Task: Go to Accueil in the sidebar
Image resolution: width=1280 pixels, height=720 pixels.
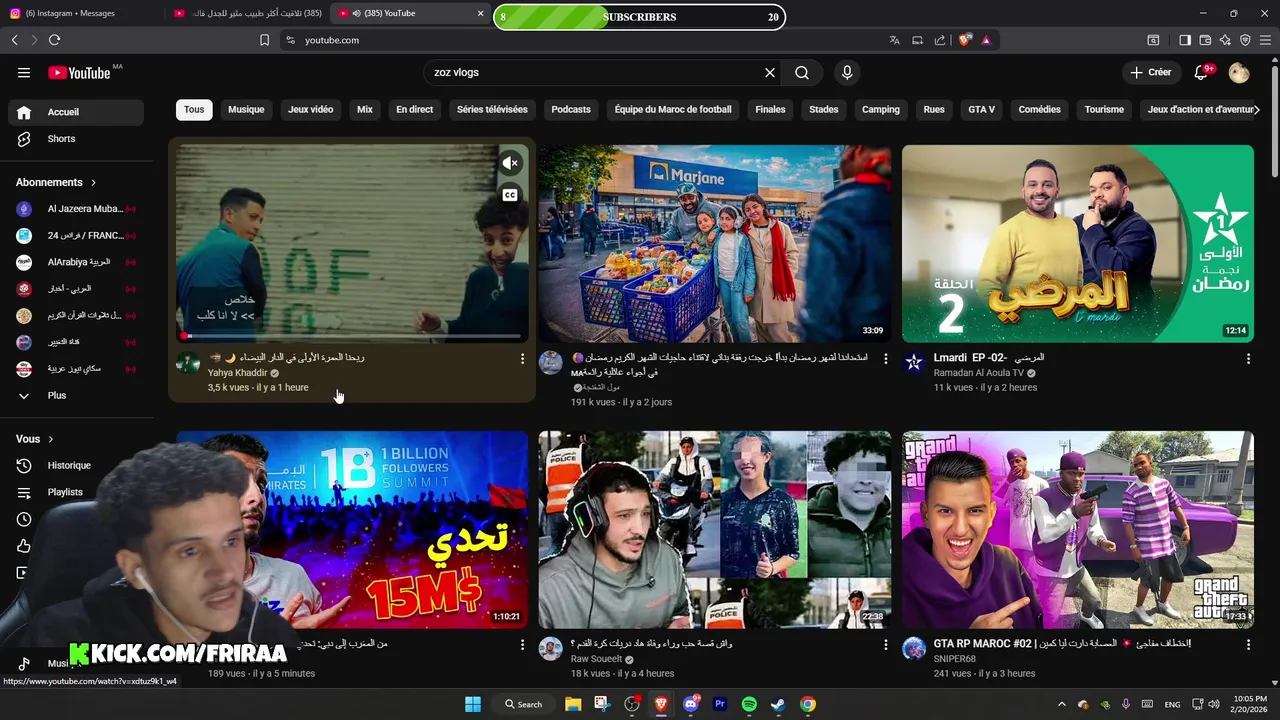Action: pyautogui.click(x=76, y=112)
